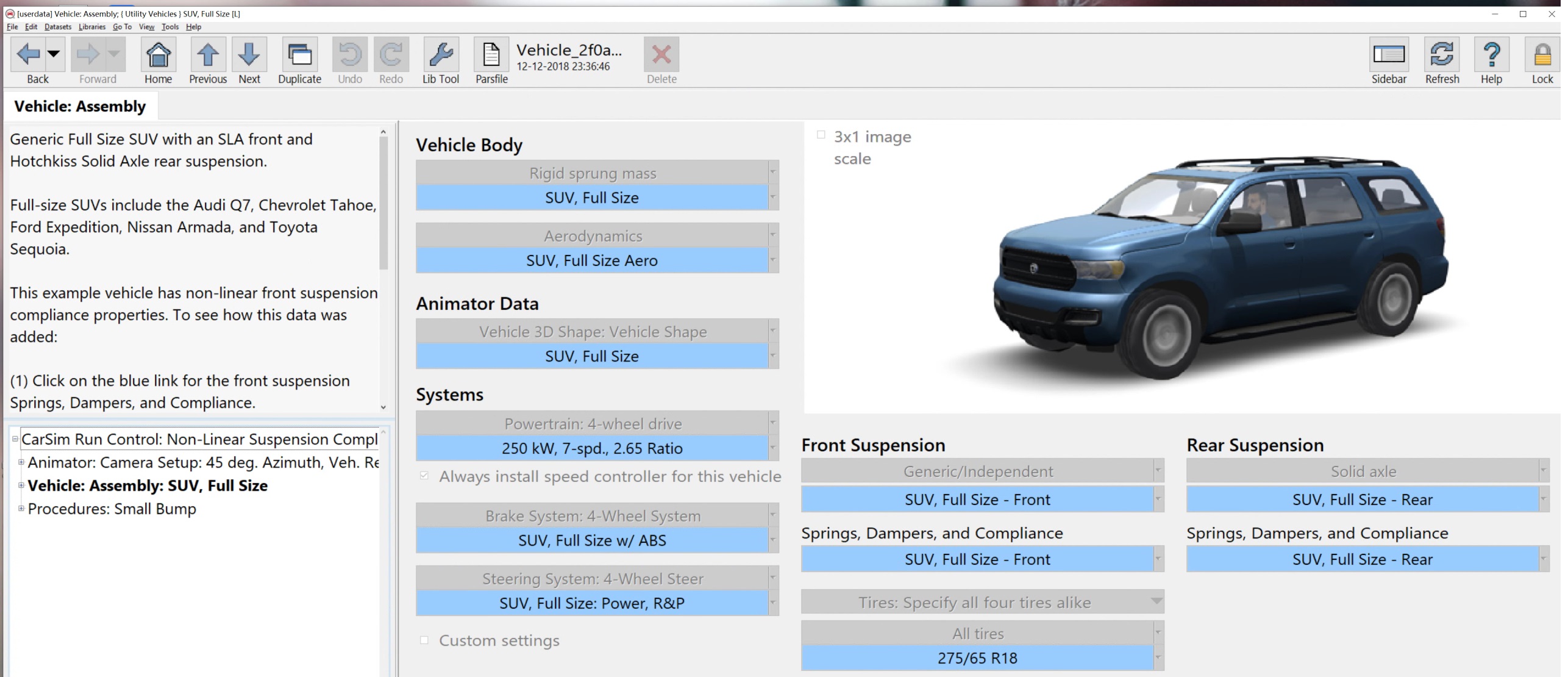Toggle Always install speed controller checkbox
This screenshot has height=677, width=1568.
[x=424, y=476]
